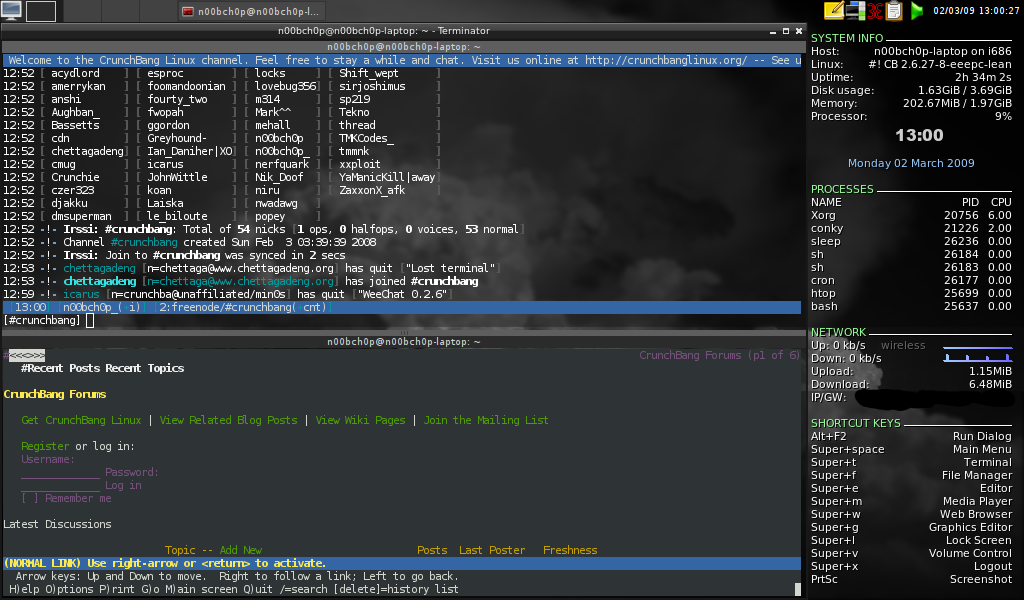1024x600 pixels.
Task: Open the View Related Blog Posts link
Action: [228, 420]
